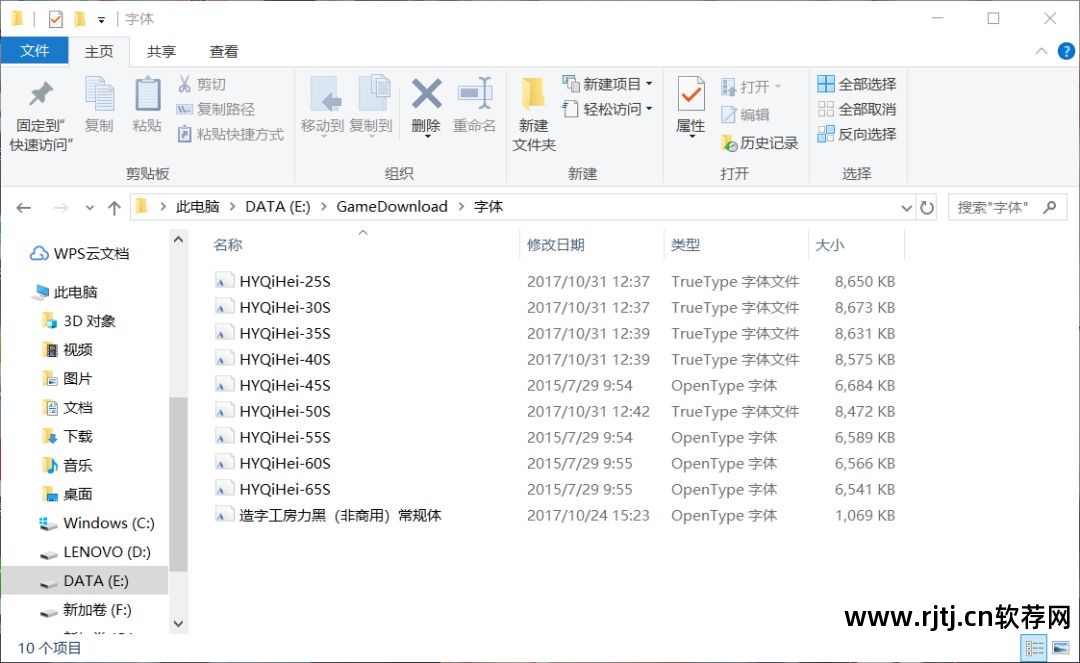Expand chevron after 此电脑 in path
Image resolution: width=1080 pixels, height=663 pixels.
[x=232, y=207]
